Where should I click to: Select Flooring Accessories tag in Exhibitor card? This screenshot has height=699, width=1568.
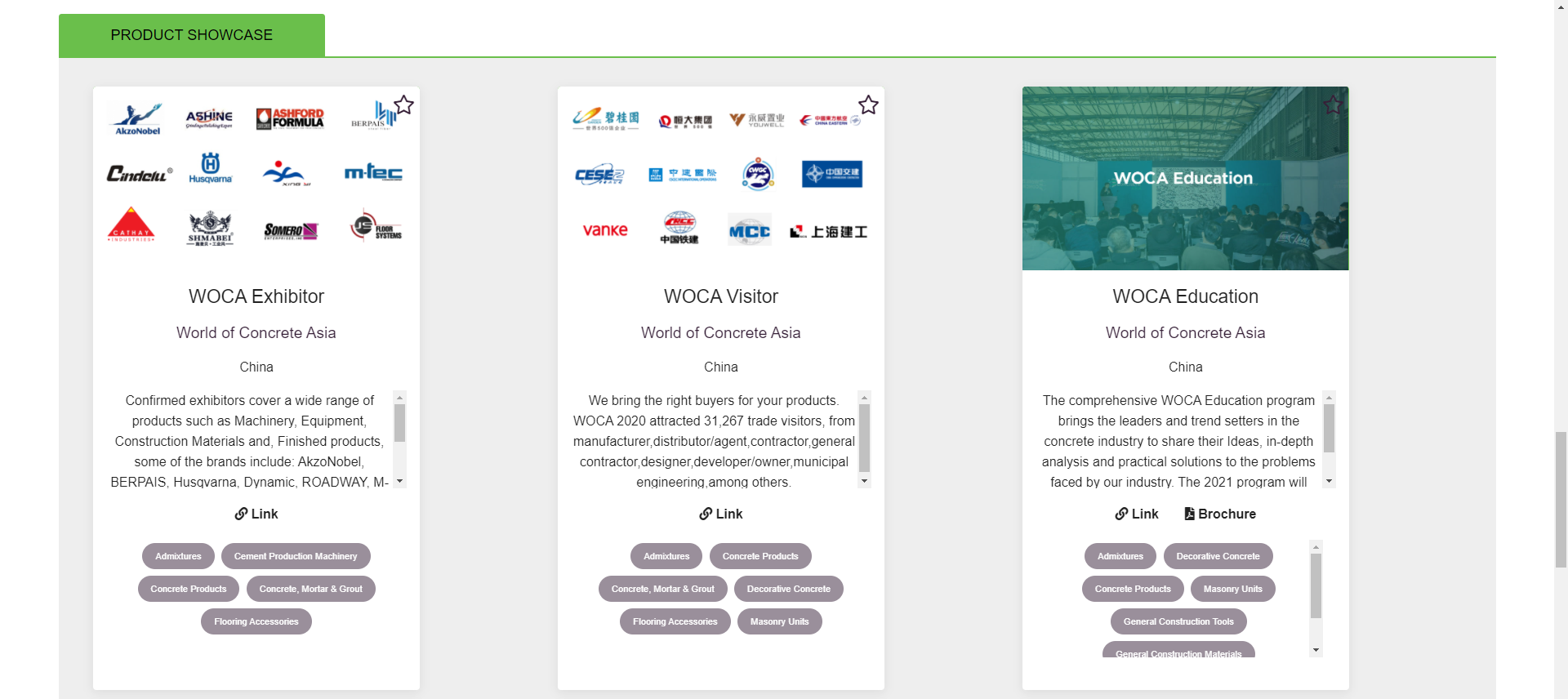(256, 621)
